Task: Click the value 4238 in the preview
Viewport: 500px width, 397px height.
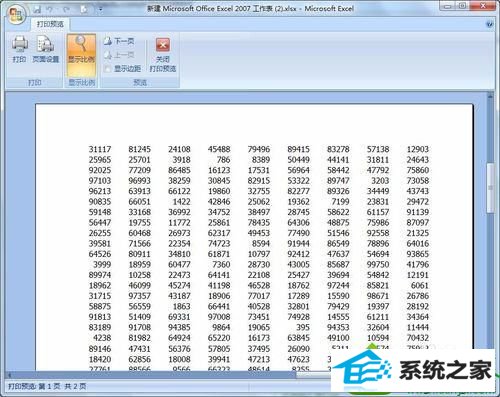Action: pyautogui.click(x=102, y=338)
